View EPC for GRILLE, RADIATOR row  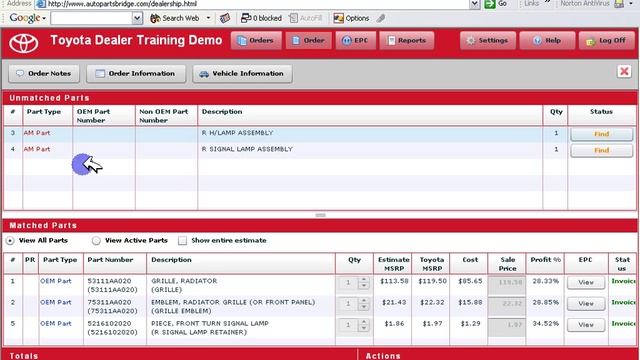pyautogui.click(x=586, y=282)
